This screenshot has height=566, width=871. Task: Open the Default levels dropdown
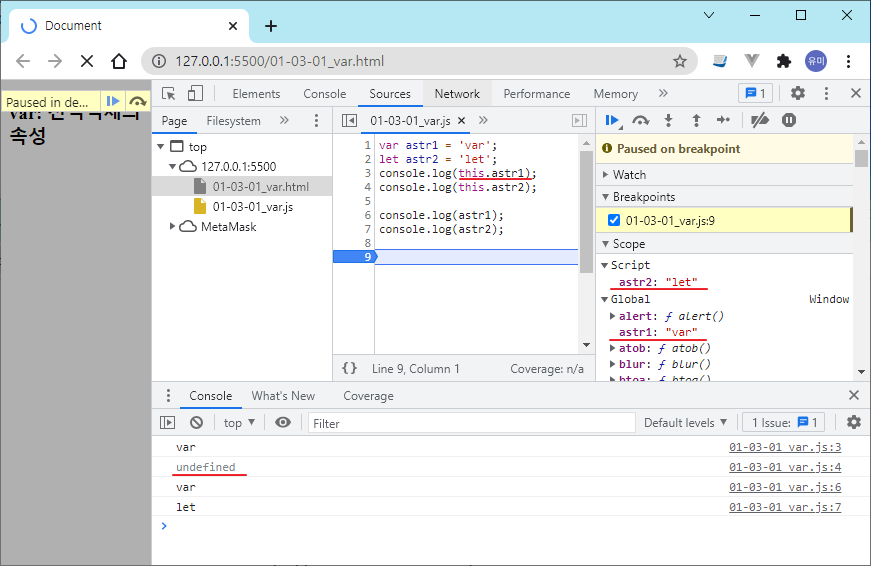pos(685,423)
